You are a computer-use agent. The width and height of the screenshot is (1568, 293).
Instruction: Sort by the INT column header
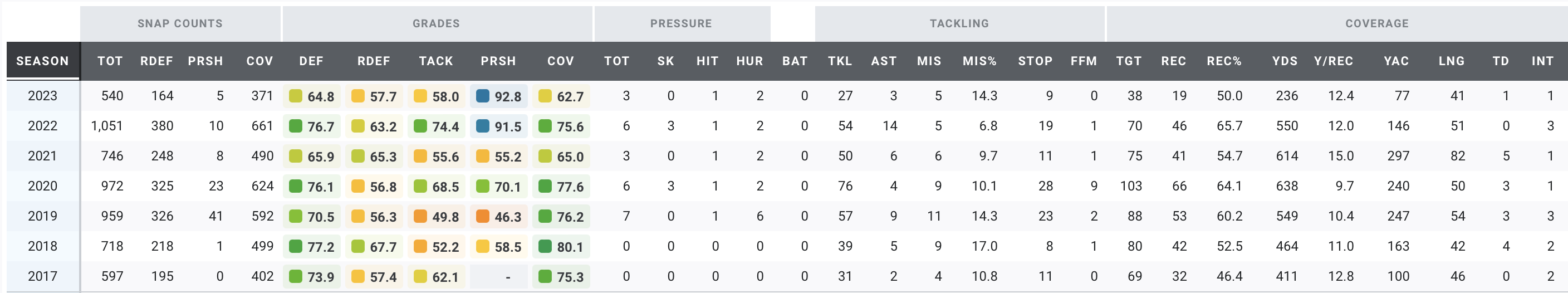(x=1542, y=61)
